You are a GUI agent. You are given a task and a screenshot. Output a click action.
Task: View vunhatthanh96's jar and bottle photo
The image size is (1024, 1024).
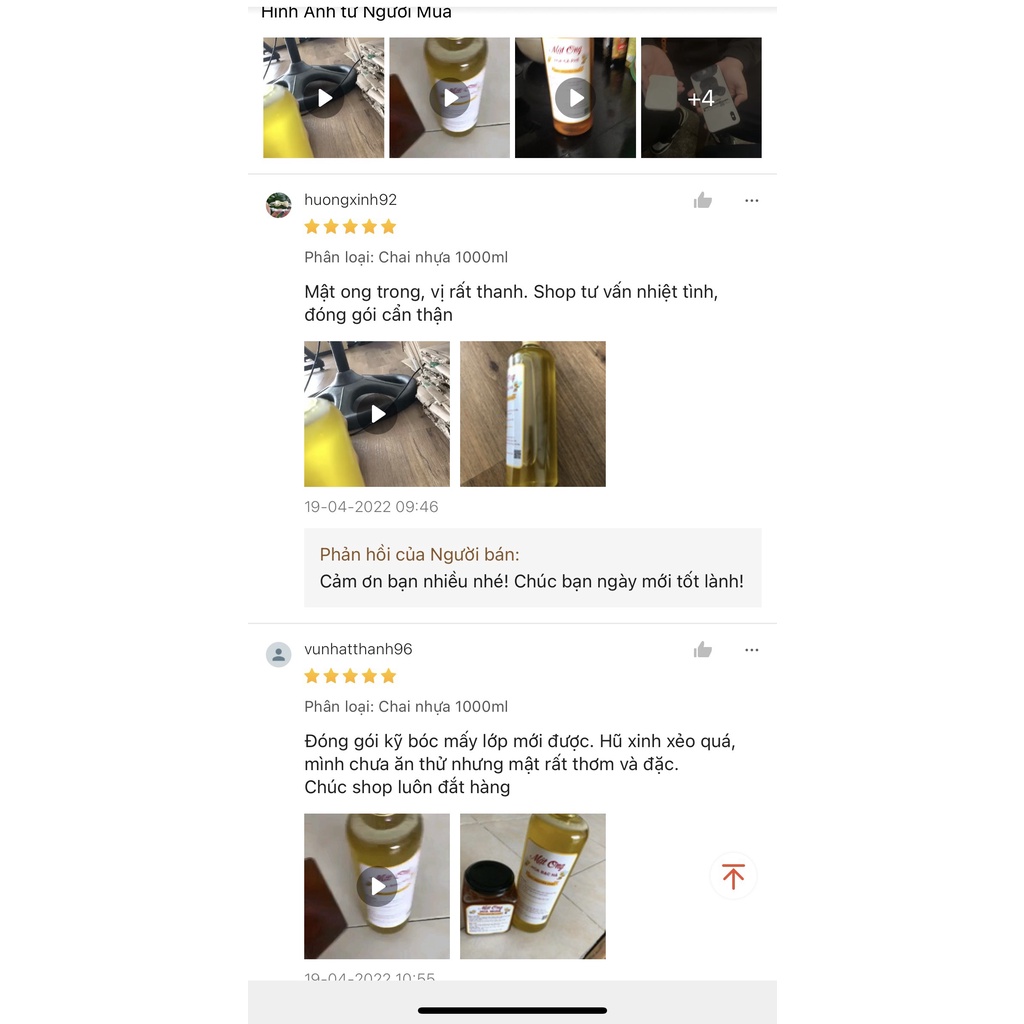[x=533, y=886]
